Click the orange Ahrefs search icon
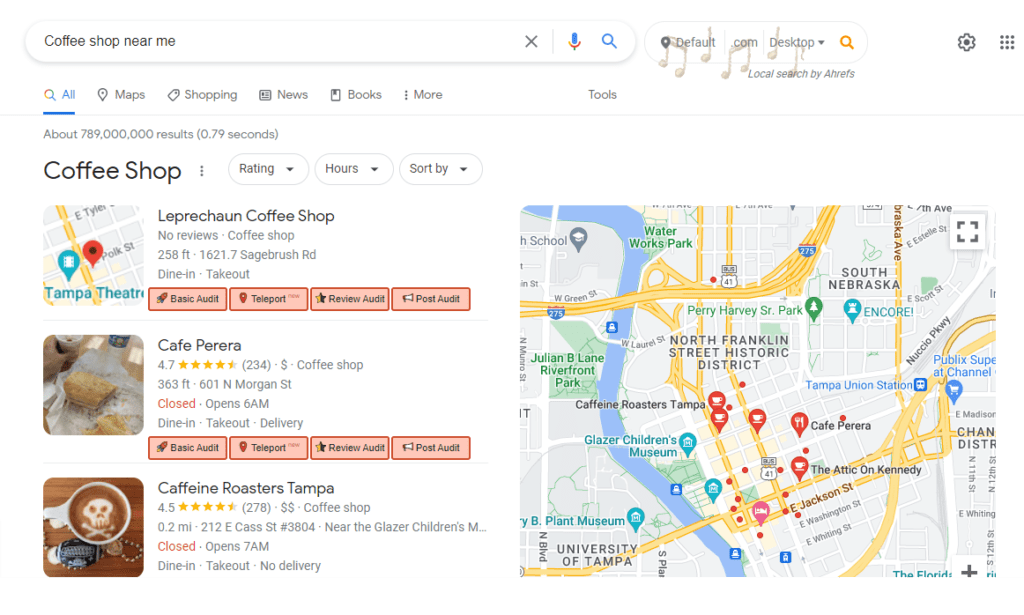This screenshot has width=1024, height=615. pyautogui.click(x=847, y=43)
